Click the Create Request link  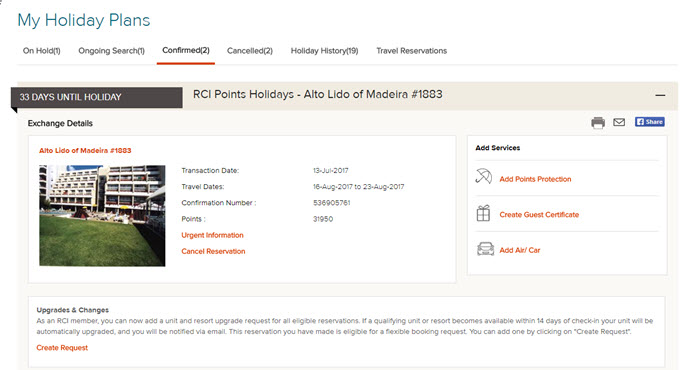point(62,348)
